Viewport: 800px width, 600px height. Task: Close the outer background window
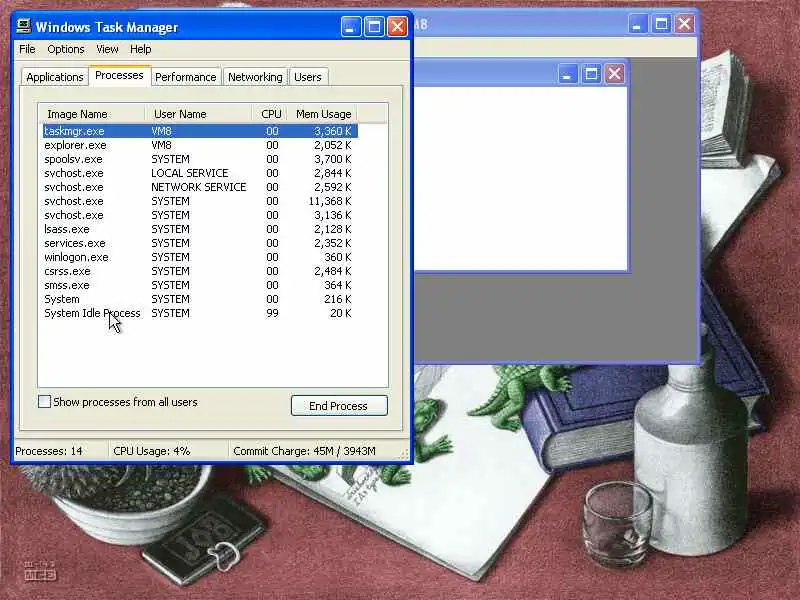685,24
